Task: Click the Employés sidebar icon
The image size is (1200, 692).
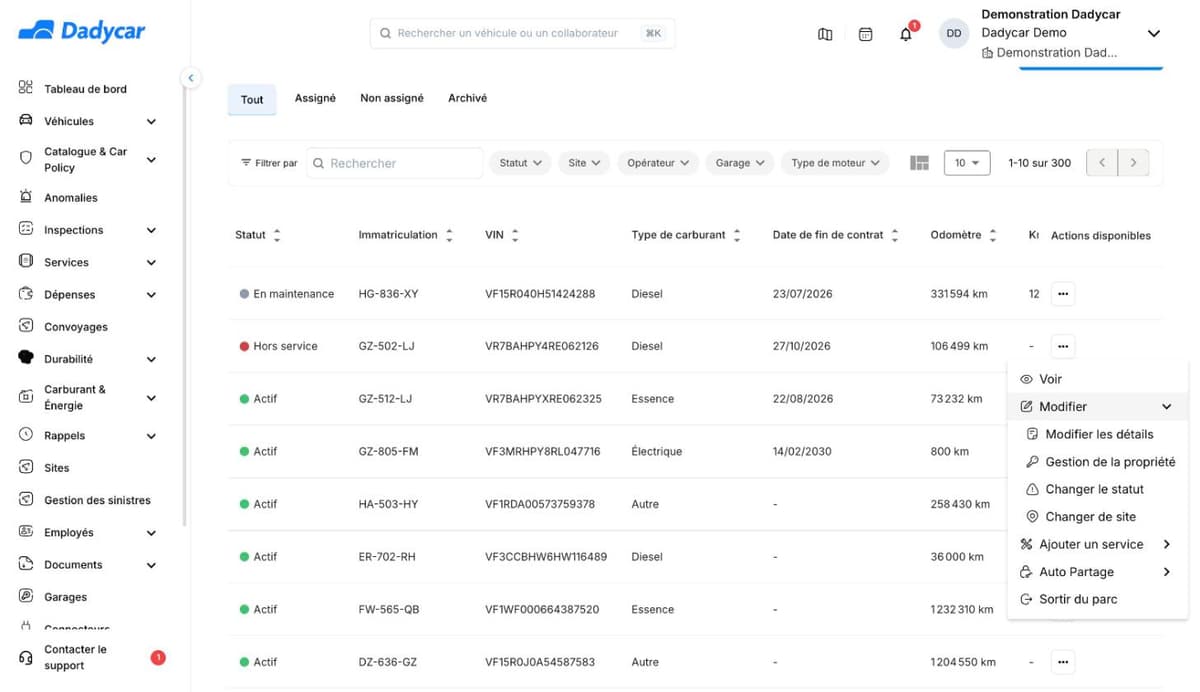Action: pyautogui.click(x=26, y=532)
